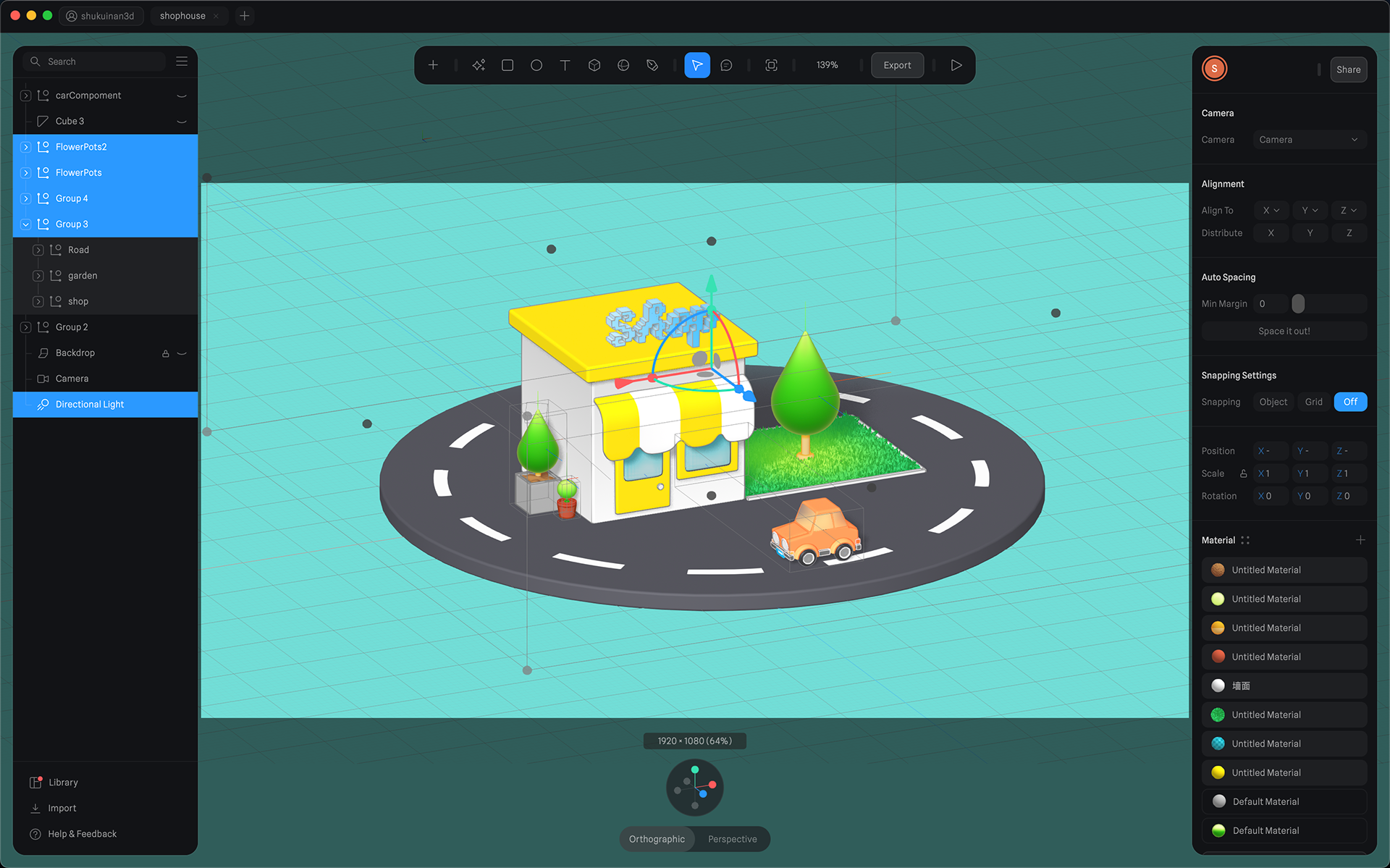The image size is (1390, 868).
Task: Switch to Perspective view
Action: point(732,839)
